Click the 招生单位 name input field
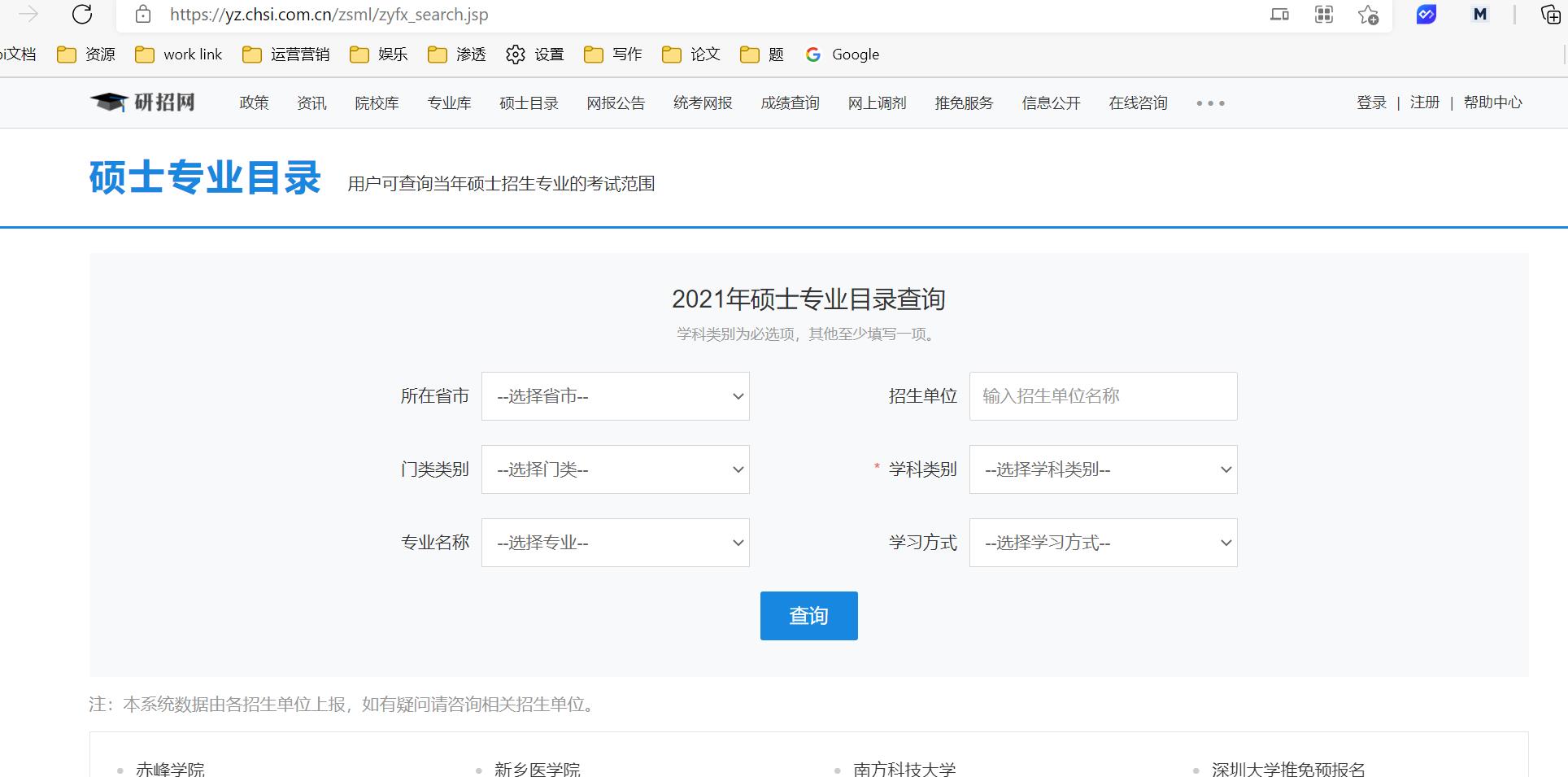Viewport: 1568px width, 777px height. click(x=1104, y=396)
